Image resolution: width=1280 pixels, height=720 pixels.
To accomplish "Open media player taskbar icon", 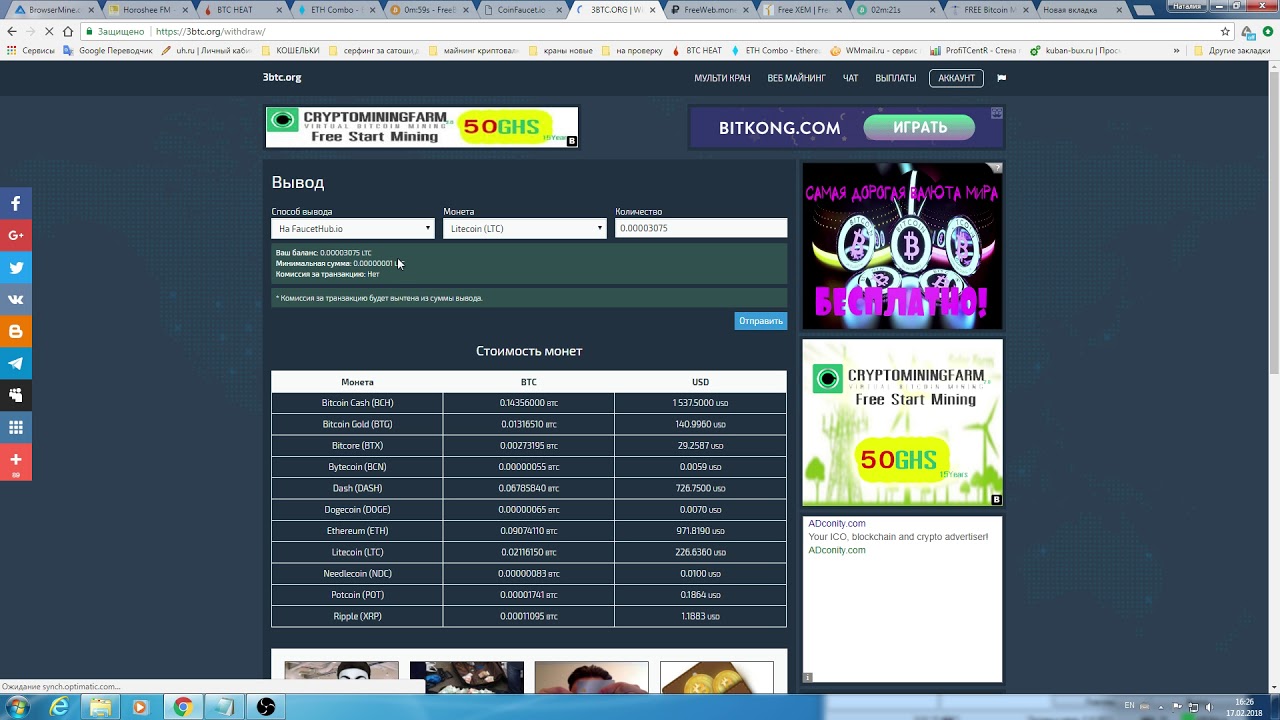I will [140, 707].
